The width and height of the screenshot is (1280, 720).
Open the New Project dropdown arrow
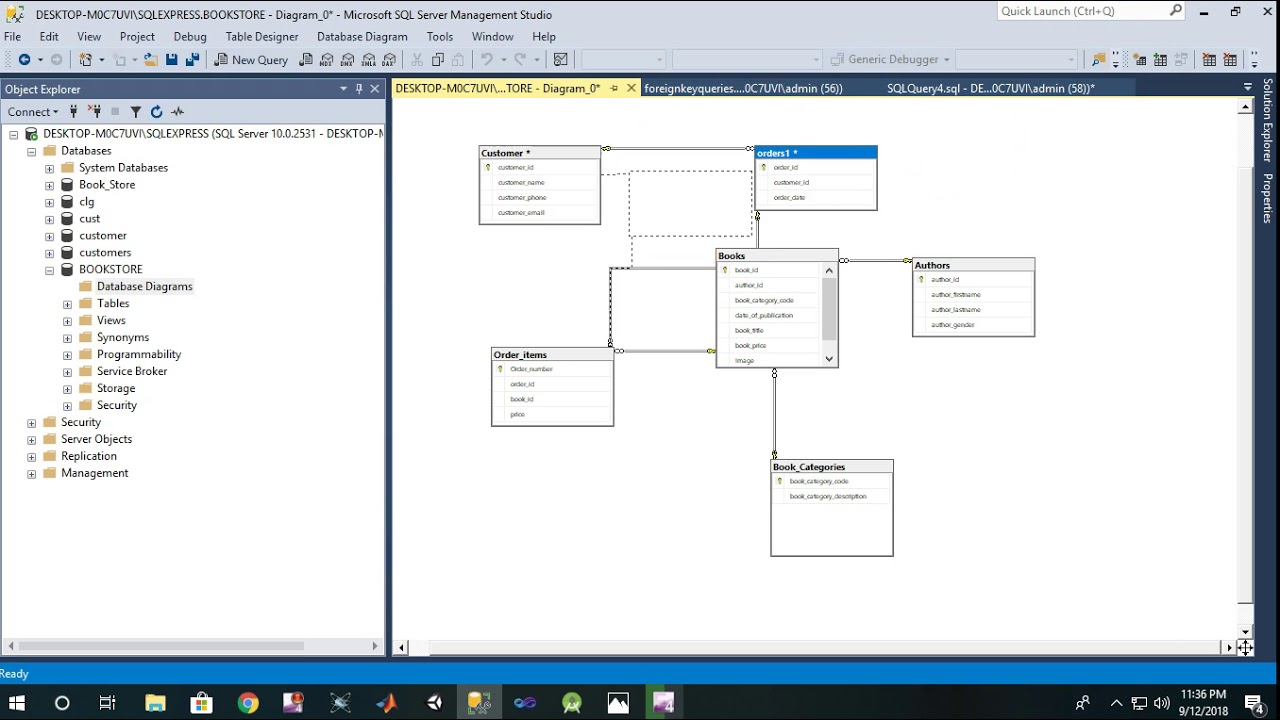101,60
